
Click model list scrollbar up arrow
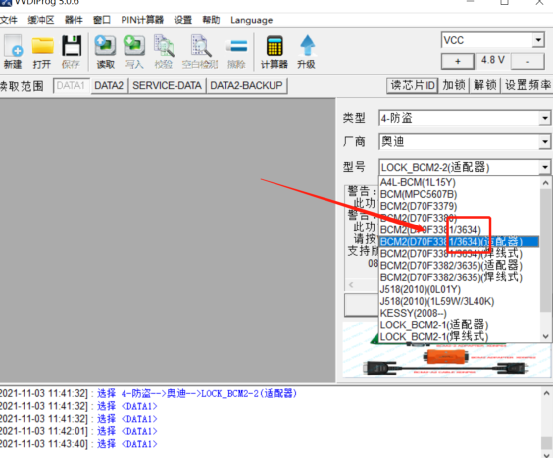coord(545,183)
